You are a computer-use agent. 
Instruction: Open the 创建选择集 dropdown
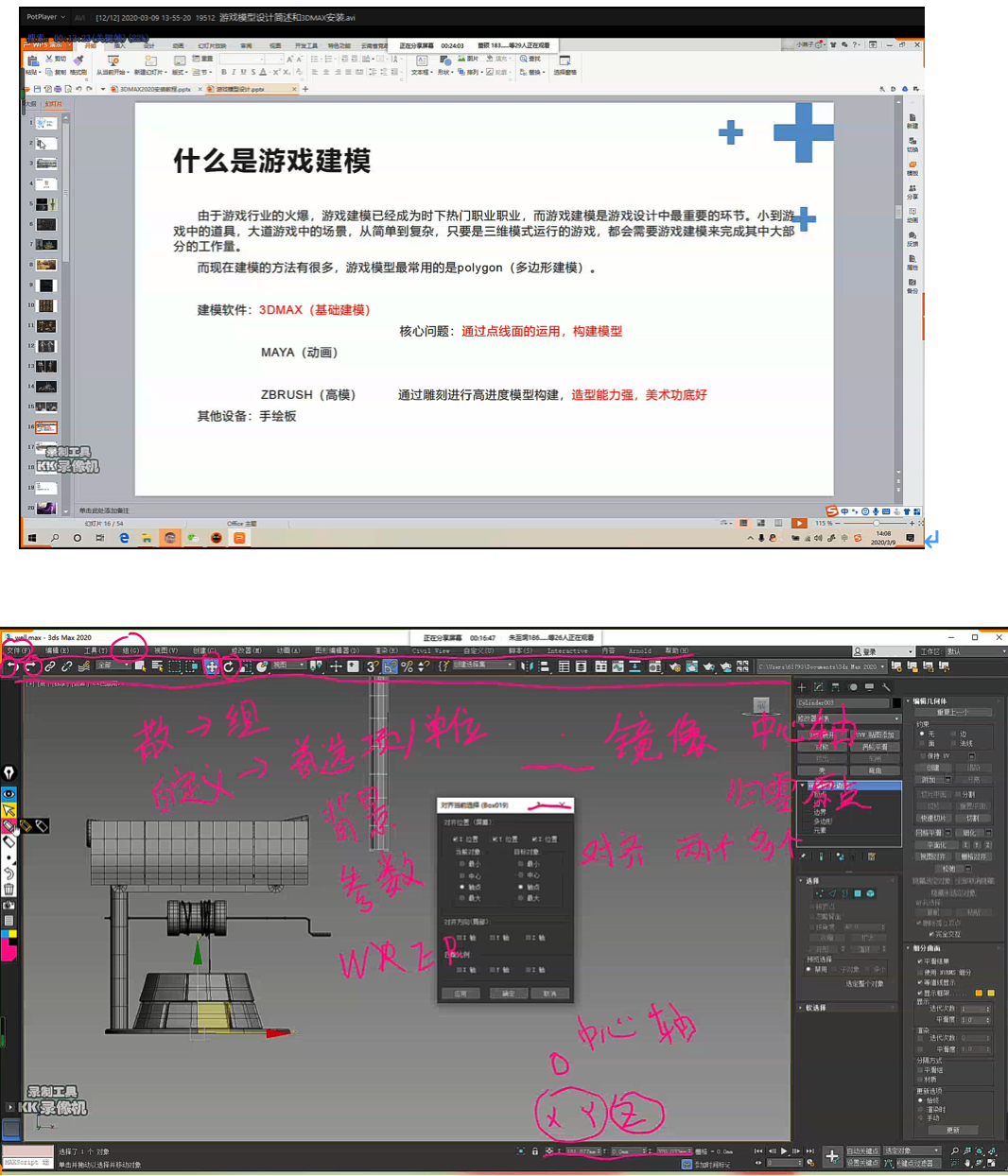coord(484,666)
